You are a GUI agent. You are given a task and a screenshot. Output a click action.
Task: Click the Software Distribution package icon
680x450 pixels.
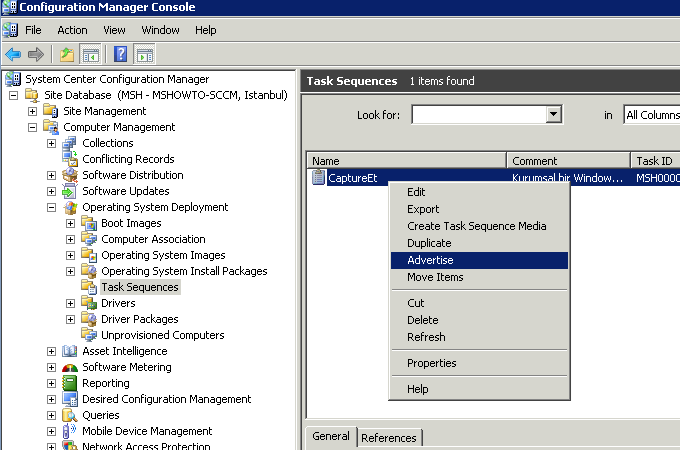coord(70,175)
